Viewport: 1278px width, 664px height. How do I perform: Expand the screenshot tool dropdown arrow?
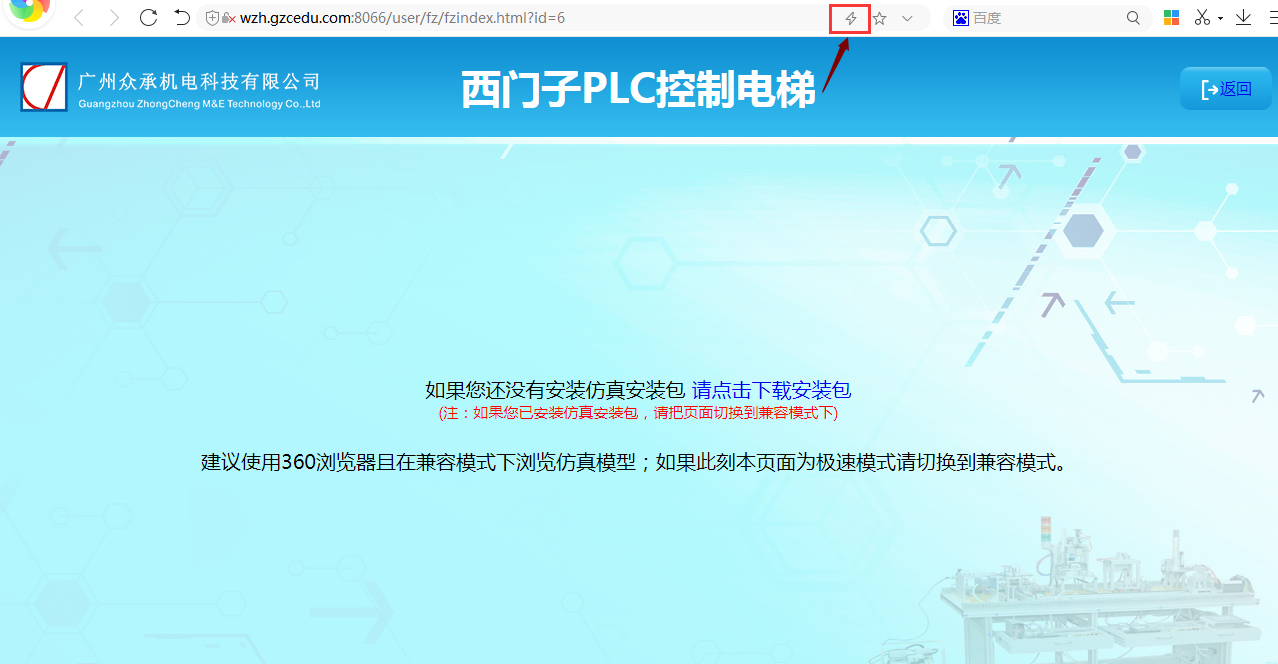1220,19
